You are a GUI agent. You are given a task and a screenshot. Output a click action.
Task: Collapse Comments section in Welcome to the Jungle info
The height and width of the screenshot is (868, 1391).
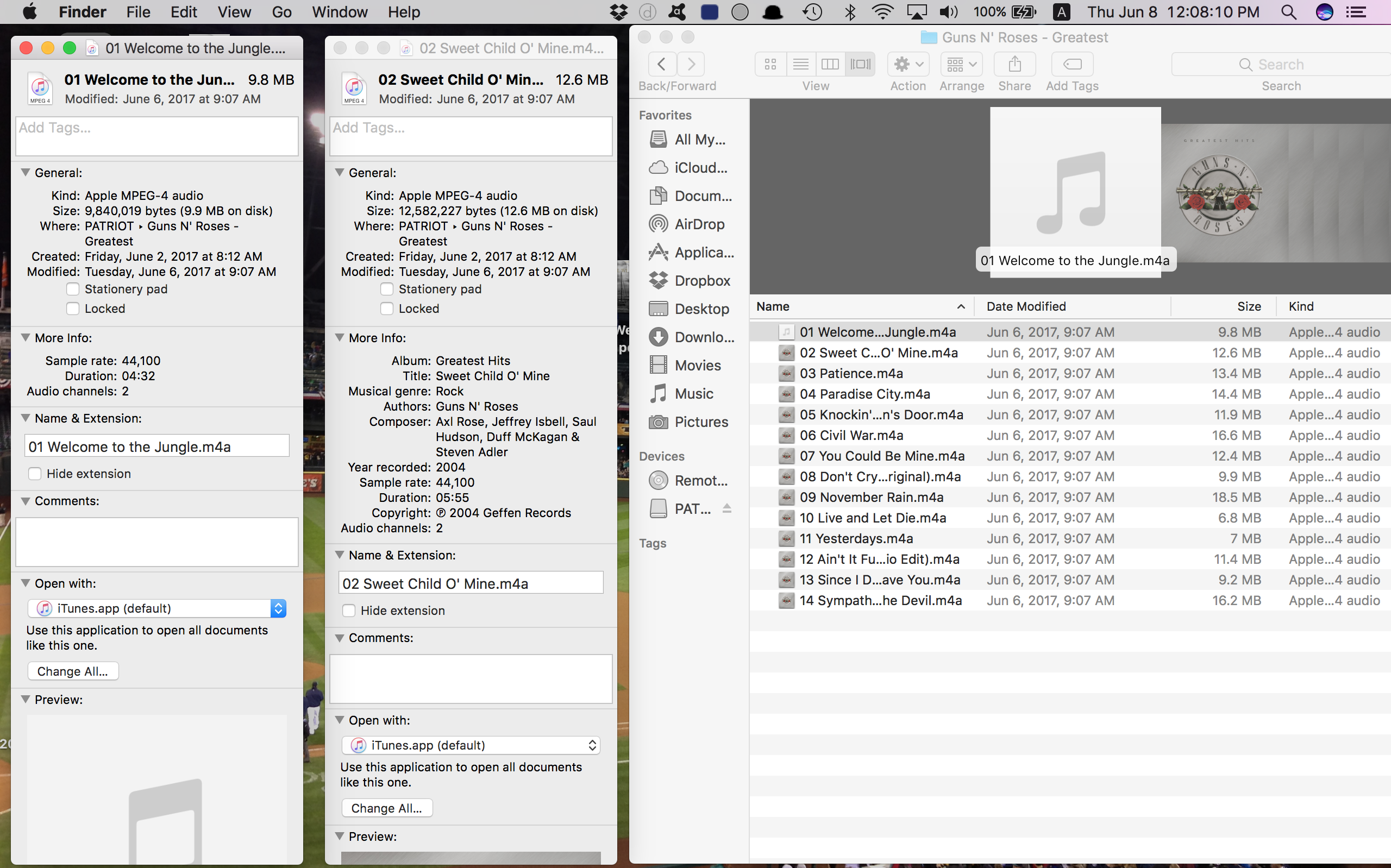click(x=25, y=501)
